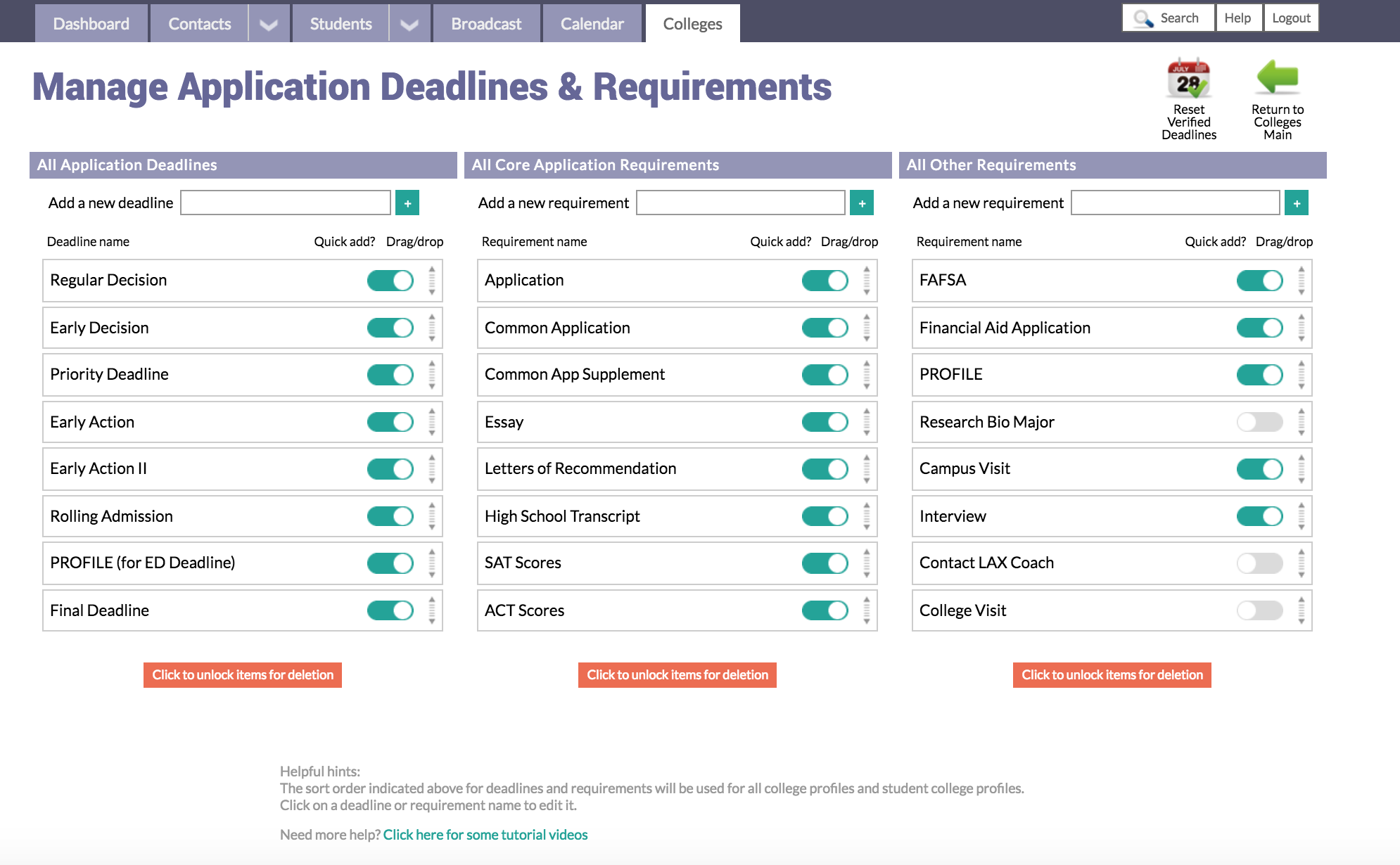The height and width of the screenshot is (865, 1400).
Task: Toggle quick add for High School Transcript
Action: 825,516
